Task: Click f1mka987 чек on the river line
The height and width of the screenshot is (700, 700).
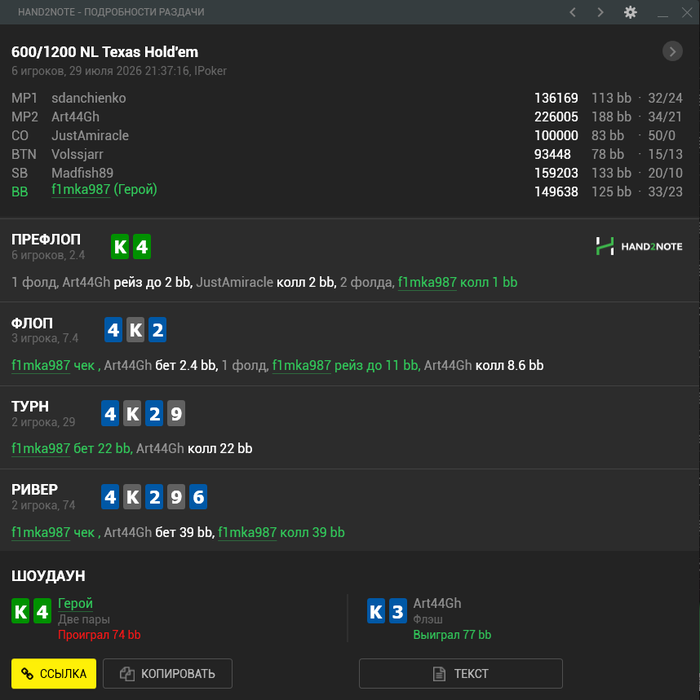Action: tap(53, 532)
